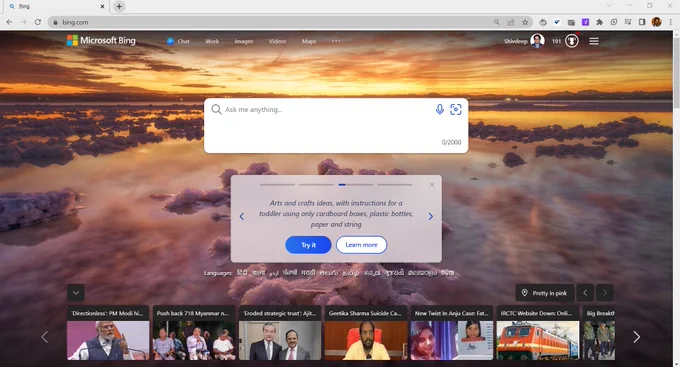
Task: Start voice search with microphone icon
Action: click(439, 109)
